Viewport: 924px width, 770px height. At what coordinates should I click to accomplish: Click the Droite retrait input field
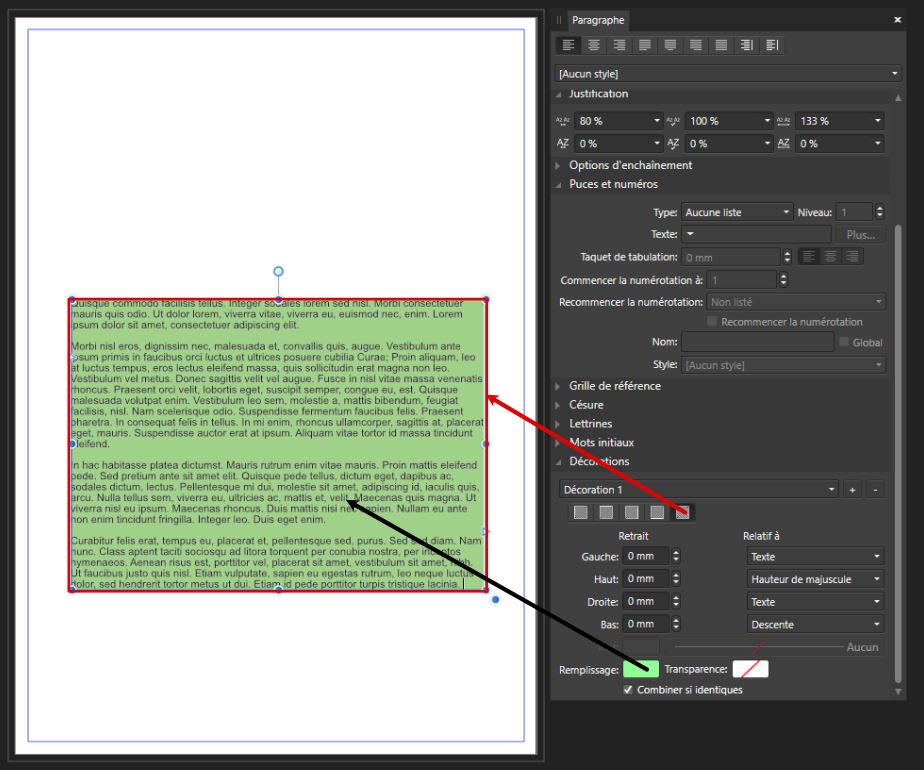647,602
